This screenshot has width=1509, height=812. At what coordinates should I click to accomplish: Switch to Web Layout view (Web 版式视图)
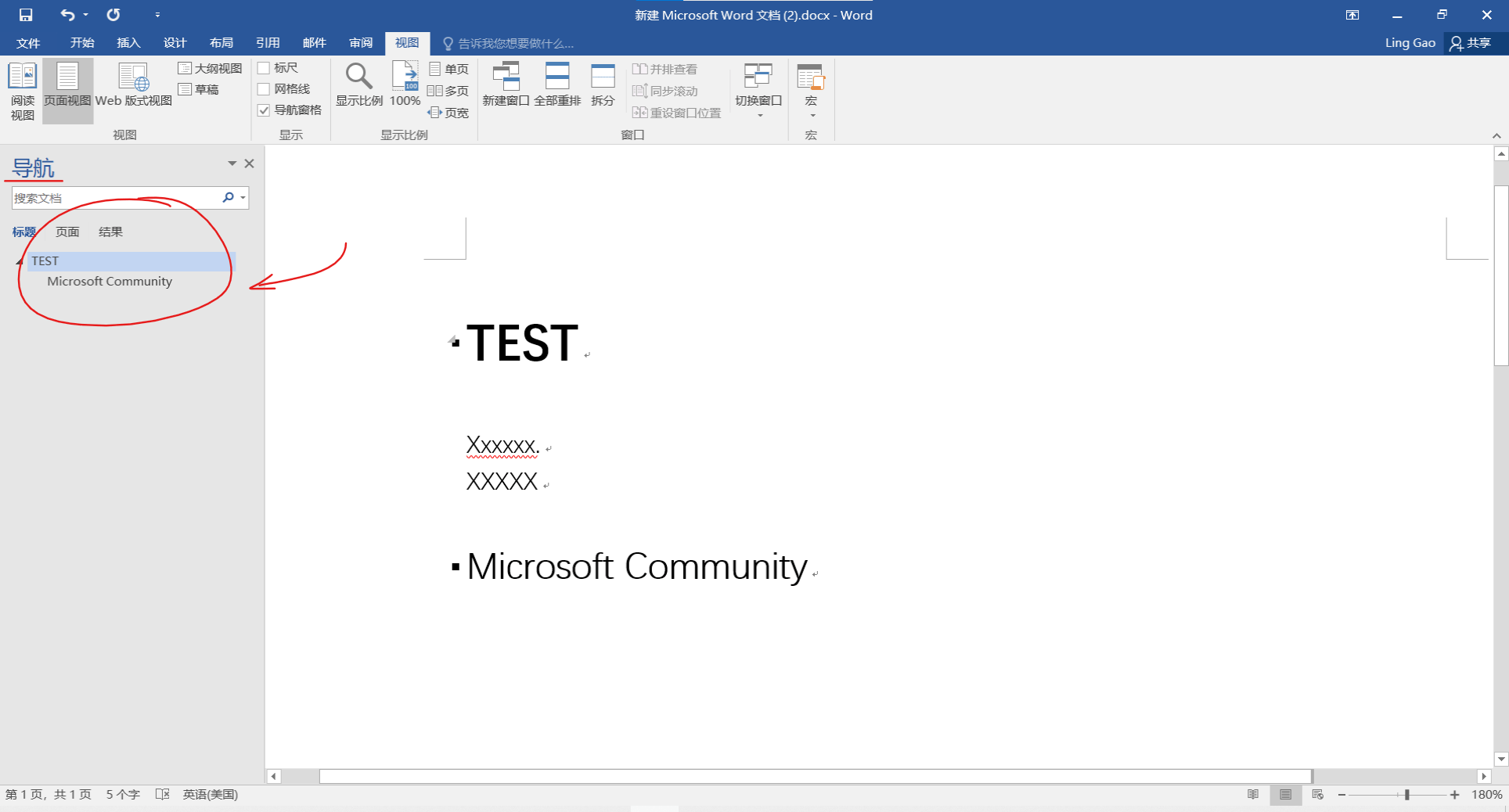(133, 85)
